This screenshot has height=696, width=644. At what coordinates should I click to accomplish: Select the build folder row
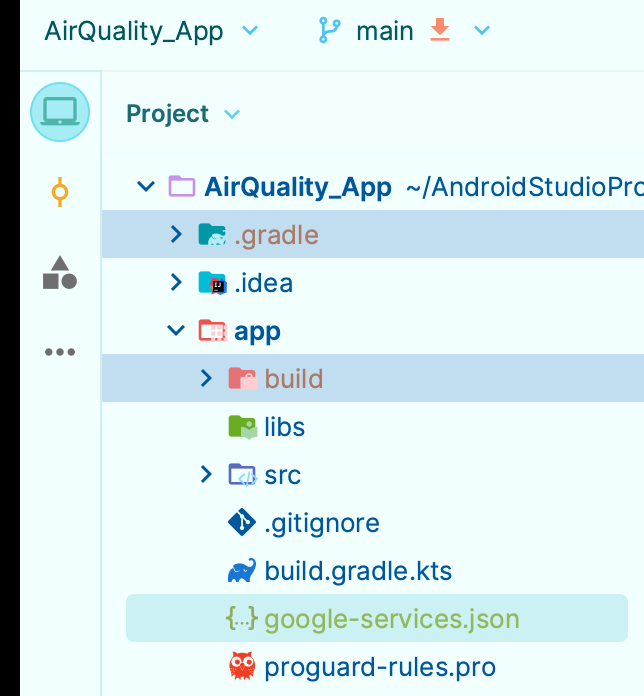click(x=373, y=378)
